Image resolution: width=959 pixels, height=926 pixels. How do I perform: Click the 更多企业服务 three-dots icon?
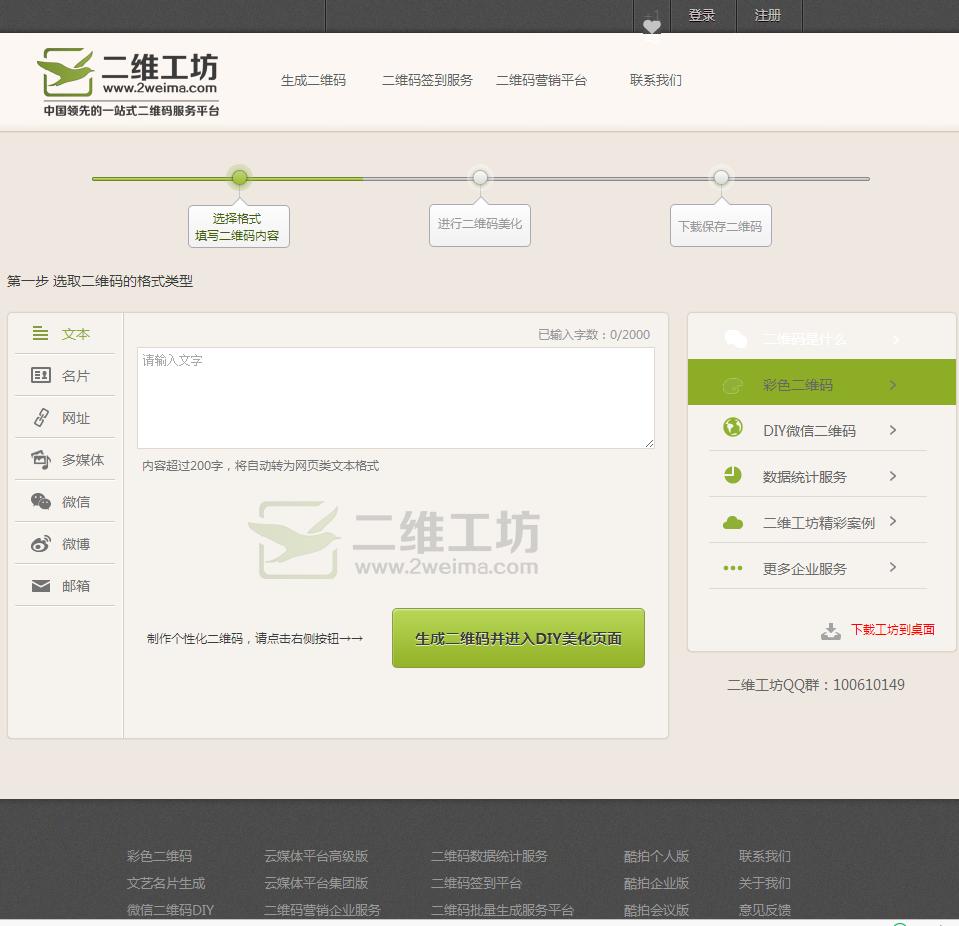click(733, 568)
